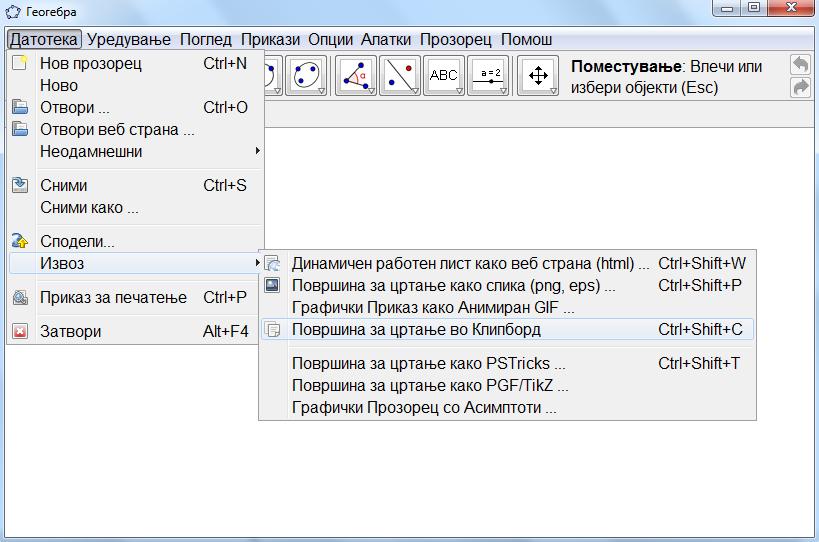
Task: Click the folder icon beside Отвори веб страна
Action: [20, 129]
